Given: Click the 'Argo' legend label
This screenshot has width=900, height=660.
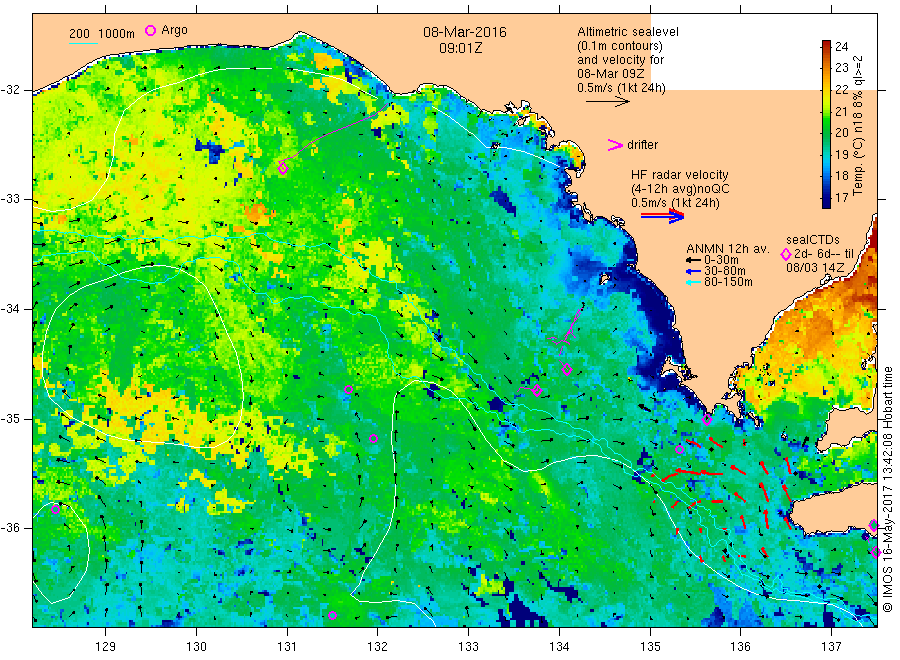Looking at the screenshot, I should pyautogui.click(x=174, y=30).
